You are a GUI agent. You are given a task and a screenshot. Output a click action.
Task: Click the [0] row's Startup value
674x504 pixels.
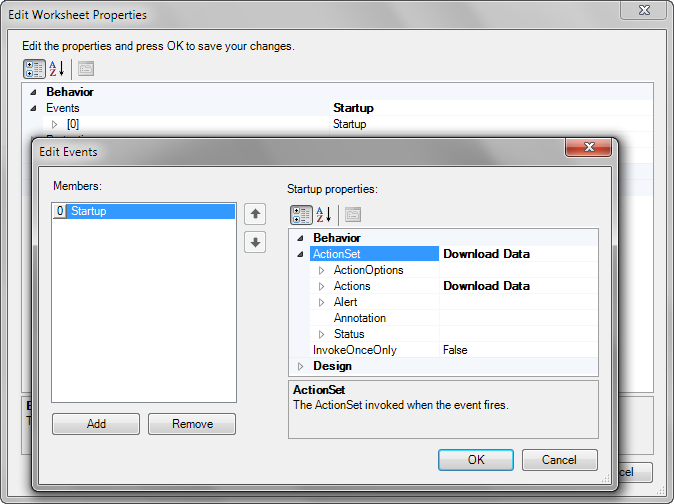349,124
